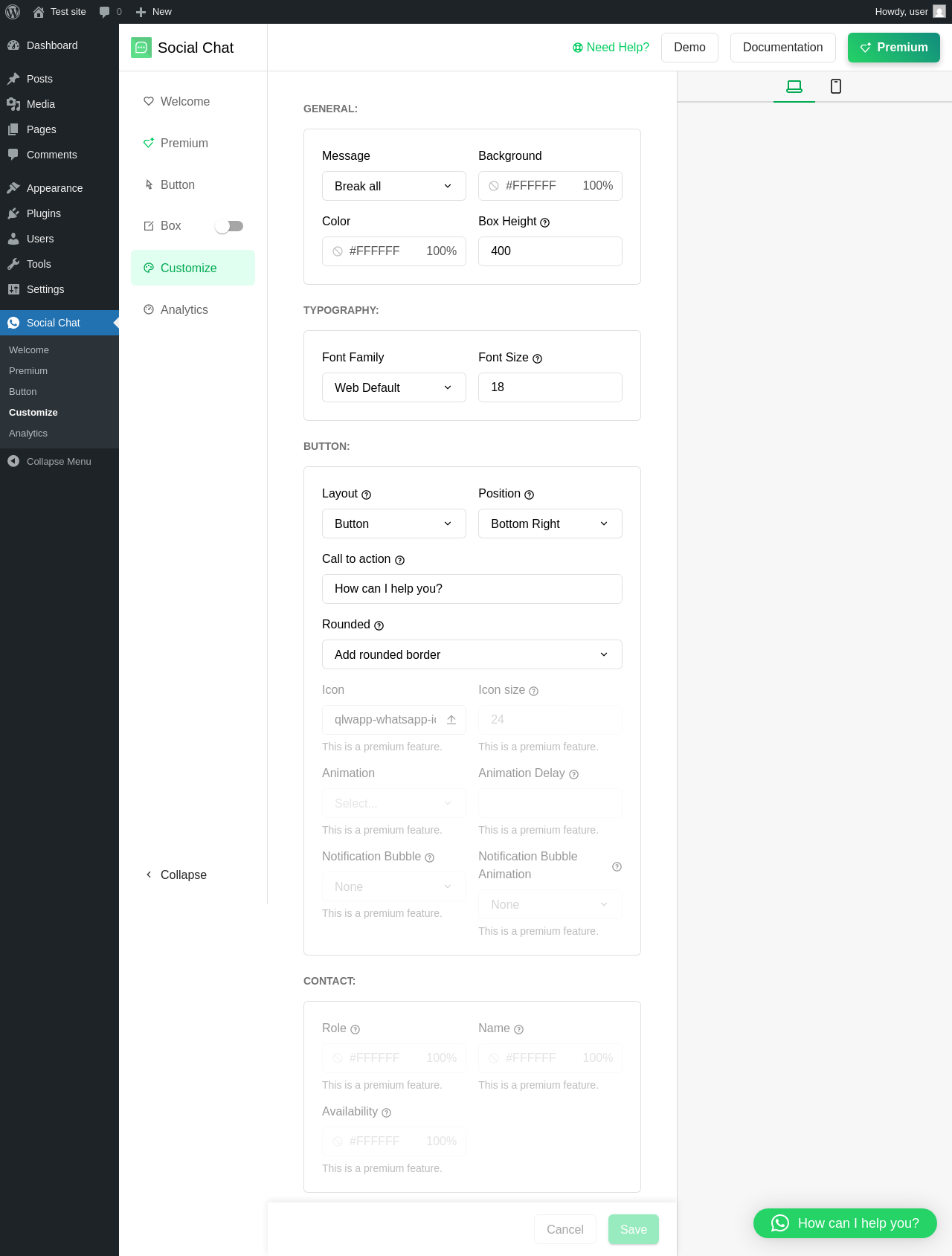Click the Availability help icon

coord(386,1112)
